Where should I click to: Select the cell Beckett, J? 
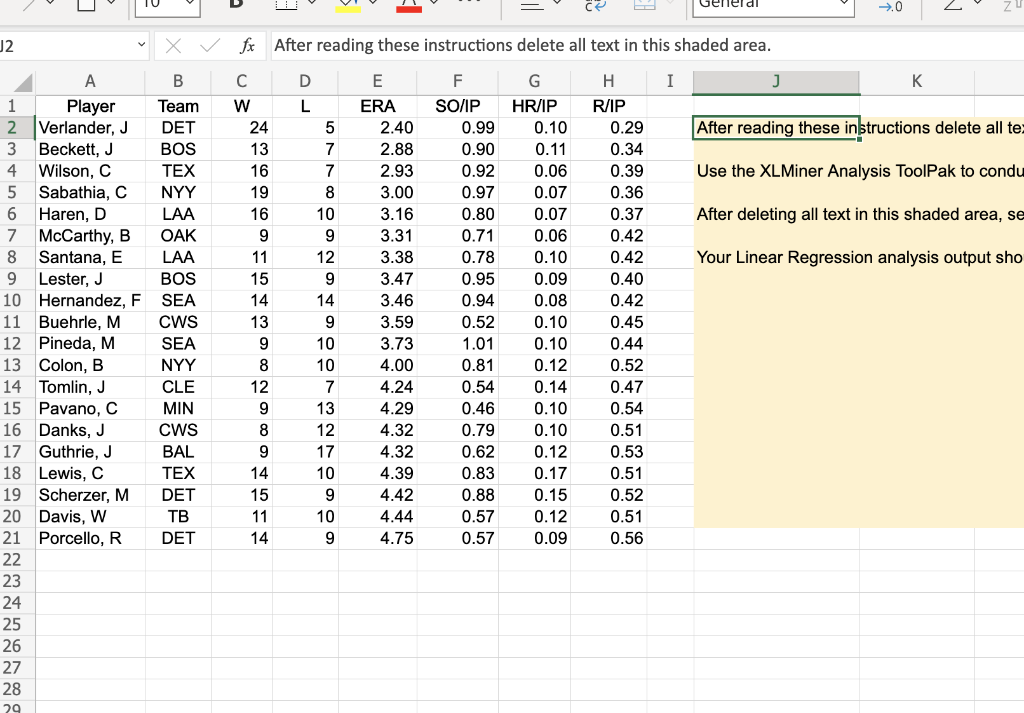(90, 150)
